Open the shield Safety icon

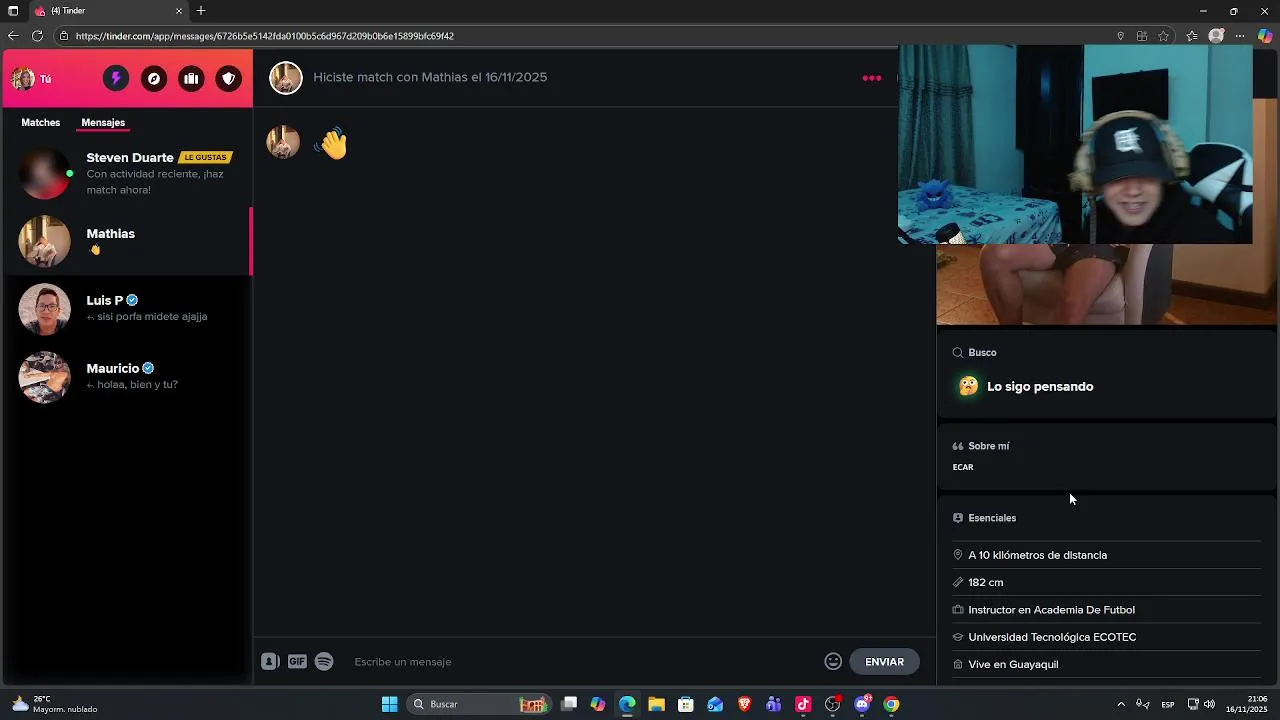tap(229, 79)
